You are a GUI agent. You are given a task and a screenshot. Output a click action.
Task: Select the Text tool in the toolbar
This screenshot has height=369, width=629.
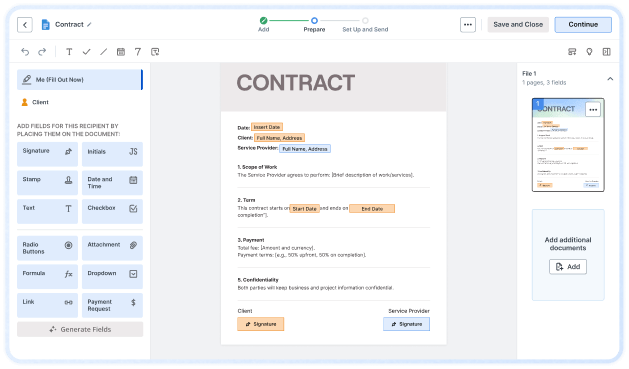[69, 52]
